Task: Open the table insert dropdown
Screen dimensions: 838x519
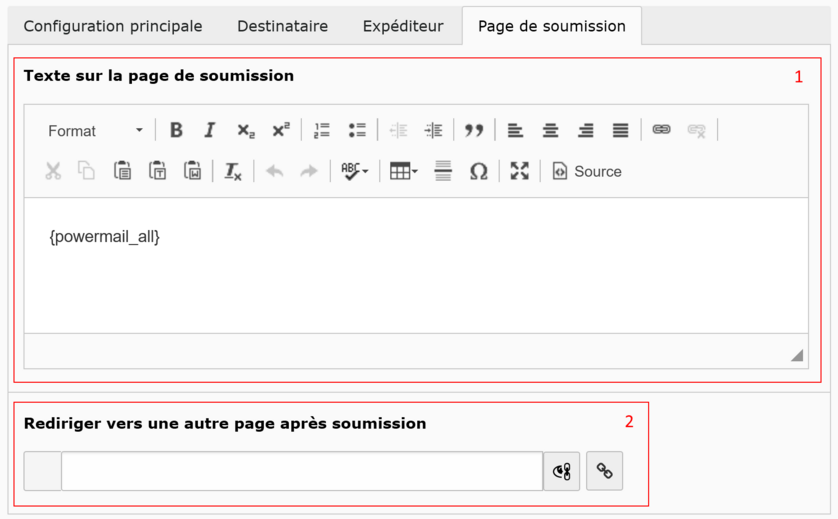Action: point(404,171)
